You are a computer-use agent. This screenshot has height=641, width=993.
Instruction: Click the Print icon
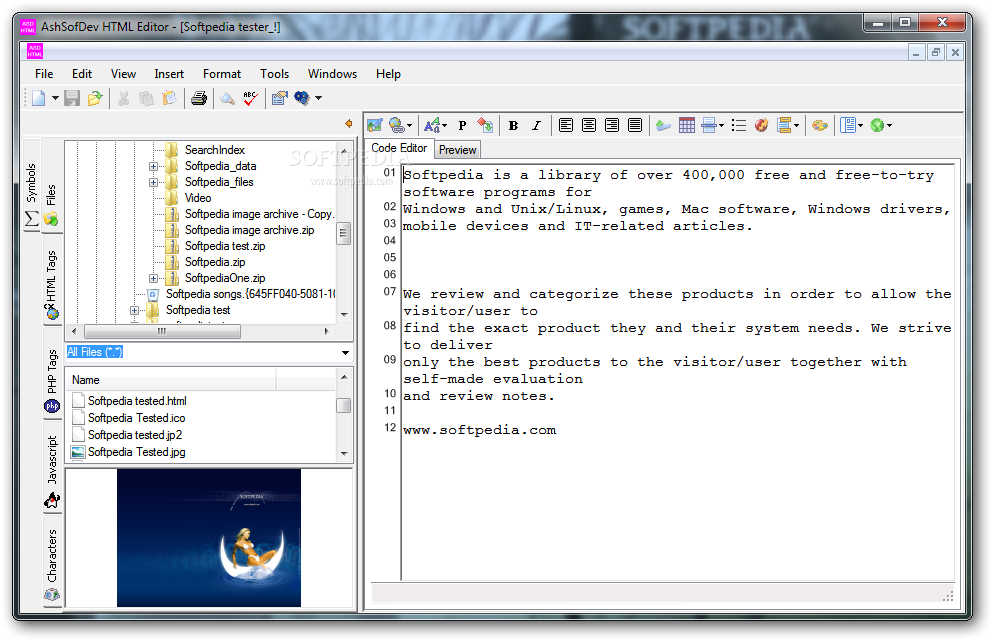click(199, 98)
